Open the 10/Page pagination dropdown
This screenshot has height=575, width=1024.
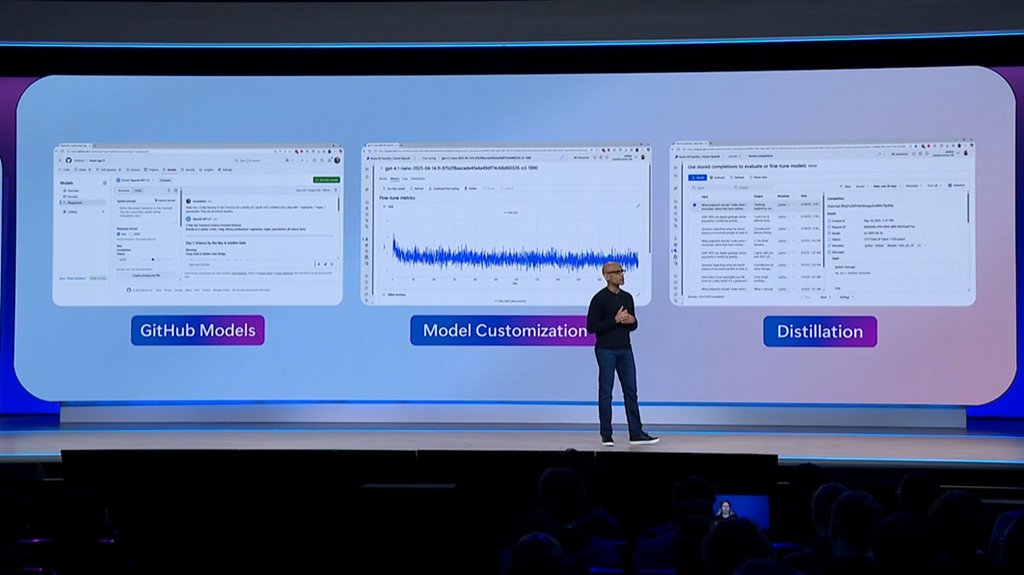(846, 297)
